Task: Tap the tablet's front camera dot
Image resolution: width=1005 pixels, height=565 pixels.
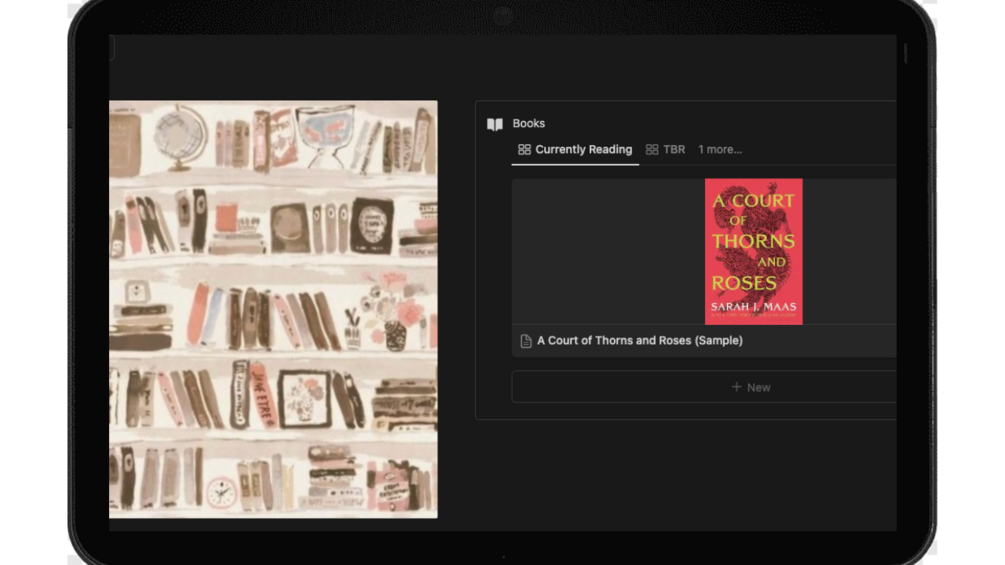Action: pos(502,16)
